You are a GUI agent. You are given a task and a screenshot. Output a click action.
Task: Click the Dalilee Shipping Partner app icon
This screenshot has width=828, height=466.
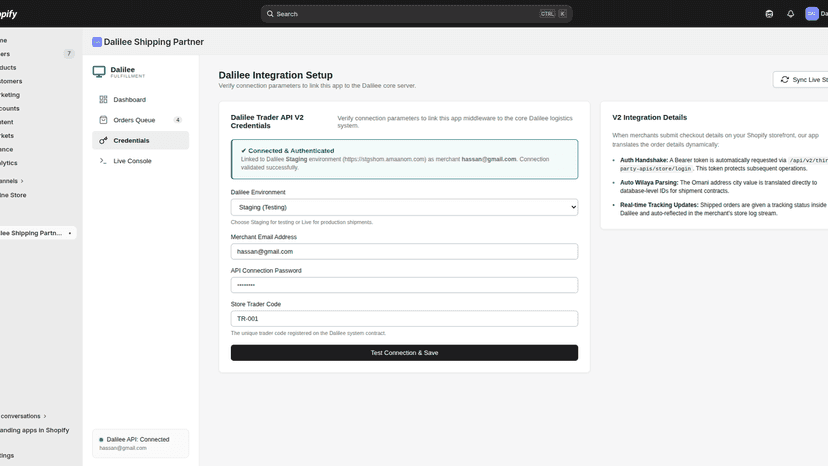pyautogui.click(x=97, y=42)
